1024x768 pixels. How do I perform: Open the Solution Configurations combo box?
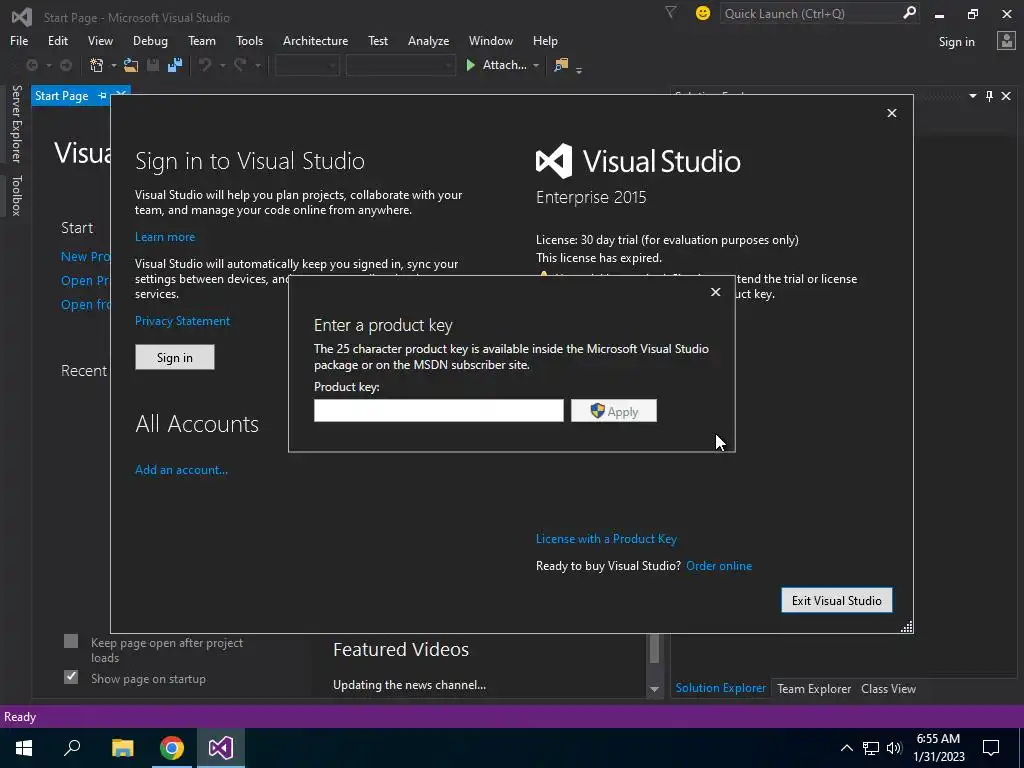coord(307,65)
